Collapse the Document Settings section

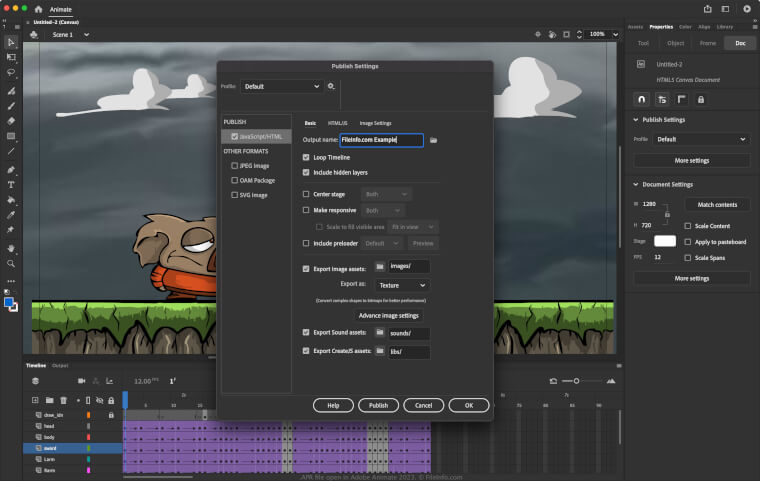pyautogui.click(x=632, y=184)
